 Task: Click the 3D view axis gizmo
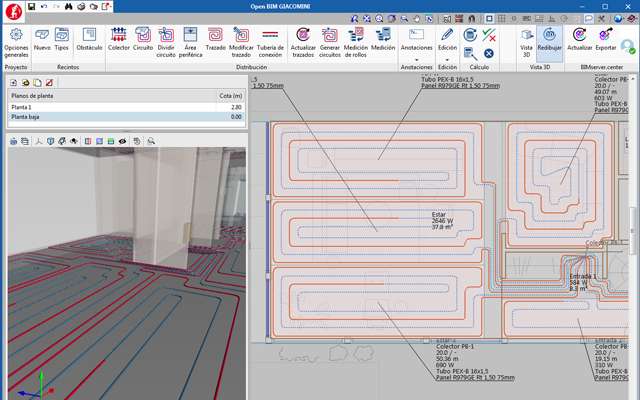pyautogui.click(x=39, y=386)
